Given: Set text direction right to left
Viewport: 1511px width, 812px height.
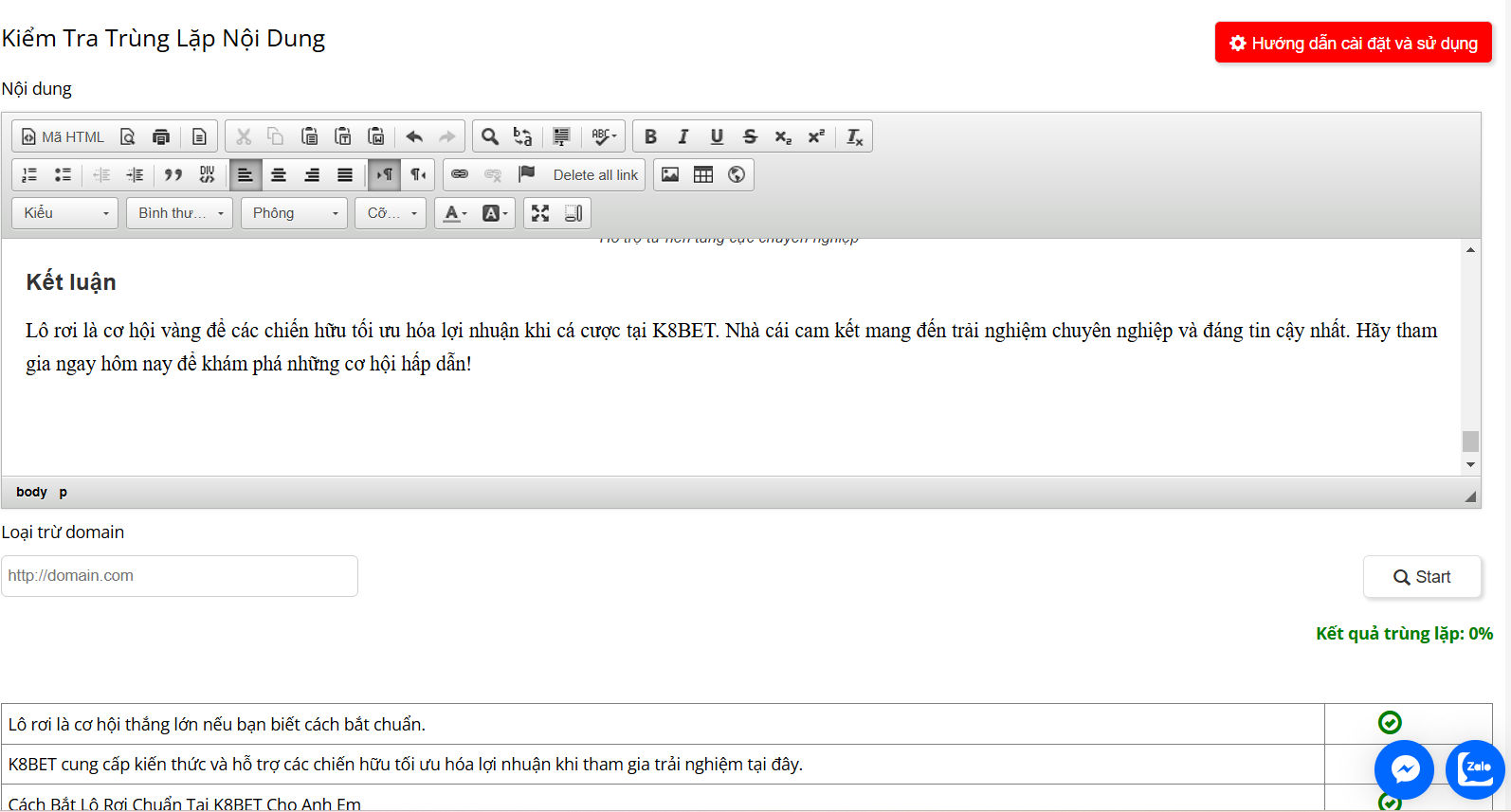Looking at the screenshot, I should click(x=417, y=174).
